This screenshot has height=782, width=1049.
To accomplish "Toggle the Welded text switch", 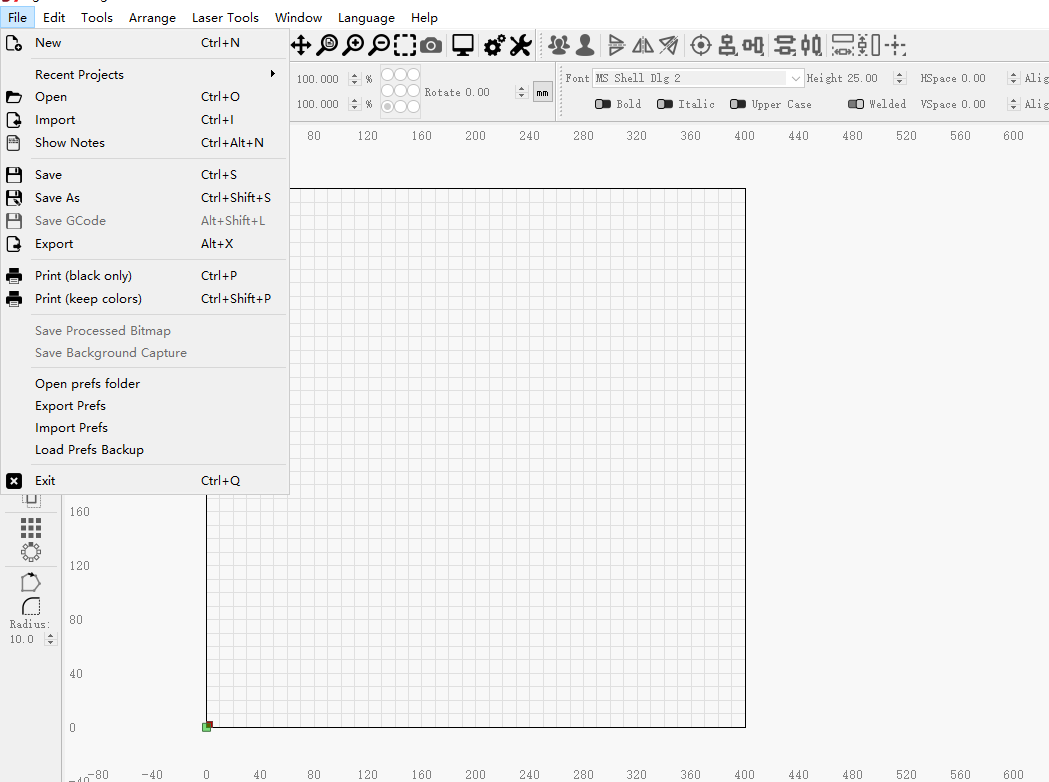I will pos(855,104).
